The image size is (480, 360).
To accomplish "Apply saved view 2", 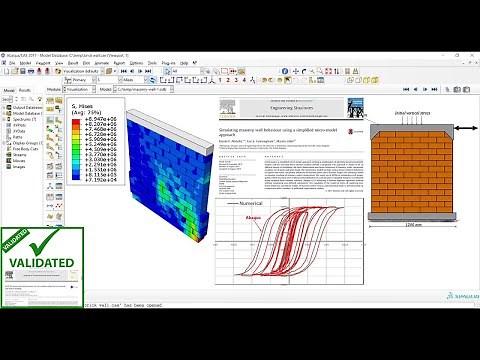I will coord(228,80).
